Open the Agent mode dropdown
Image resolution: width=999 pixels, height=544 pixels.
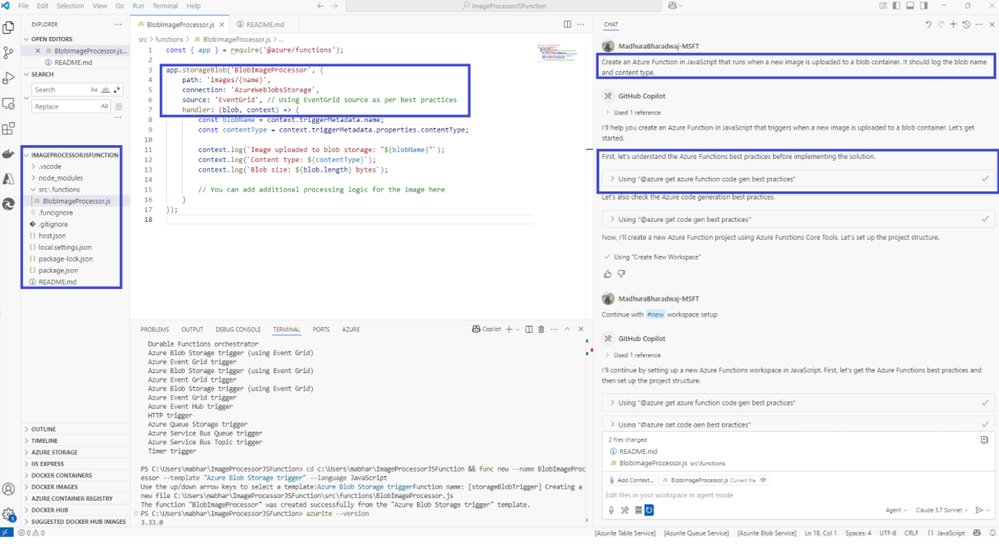click(894, 510)
